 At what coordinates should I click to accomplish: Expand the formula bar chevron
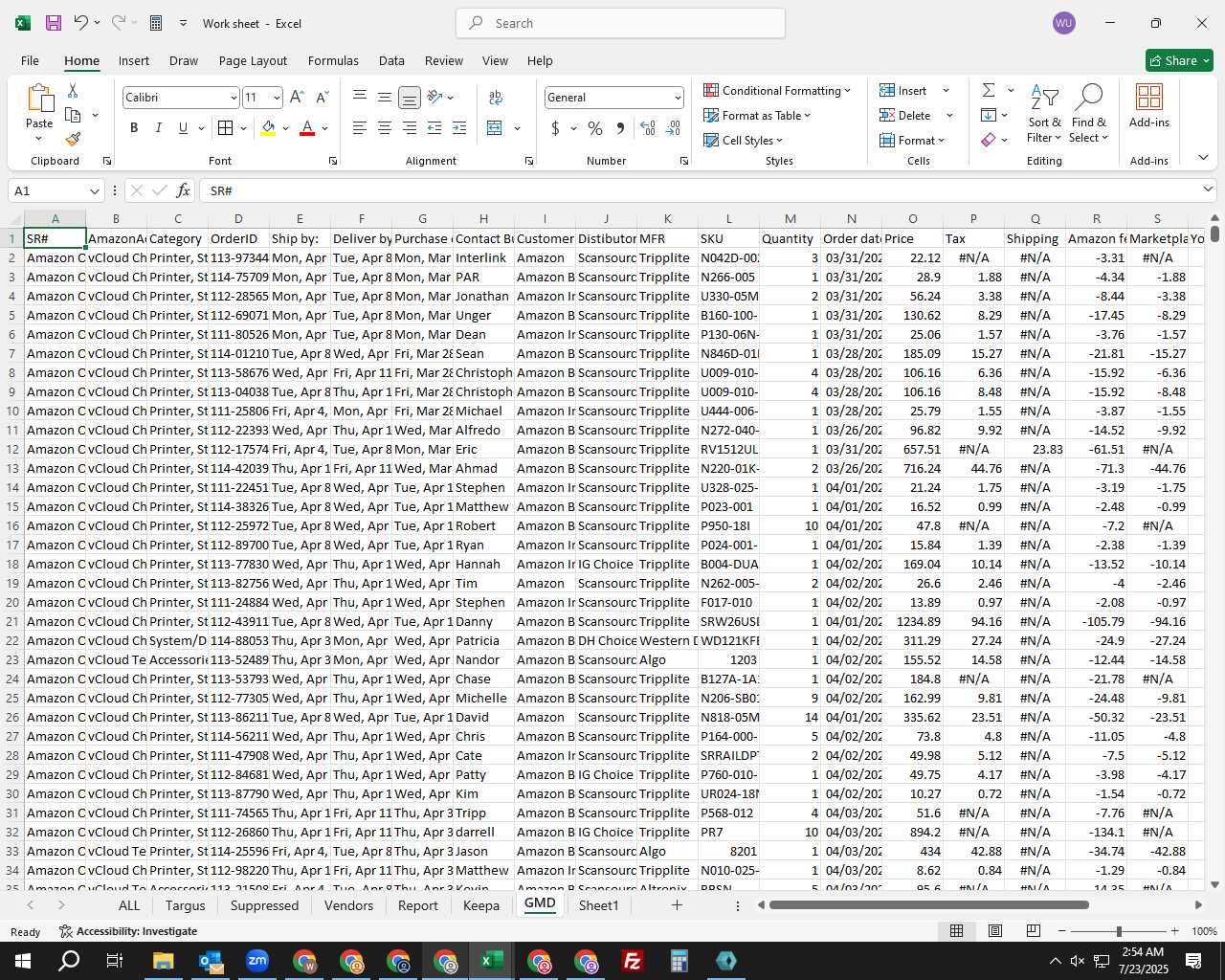pyautogui.click(x=1208, y=189)
